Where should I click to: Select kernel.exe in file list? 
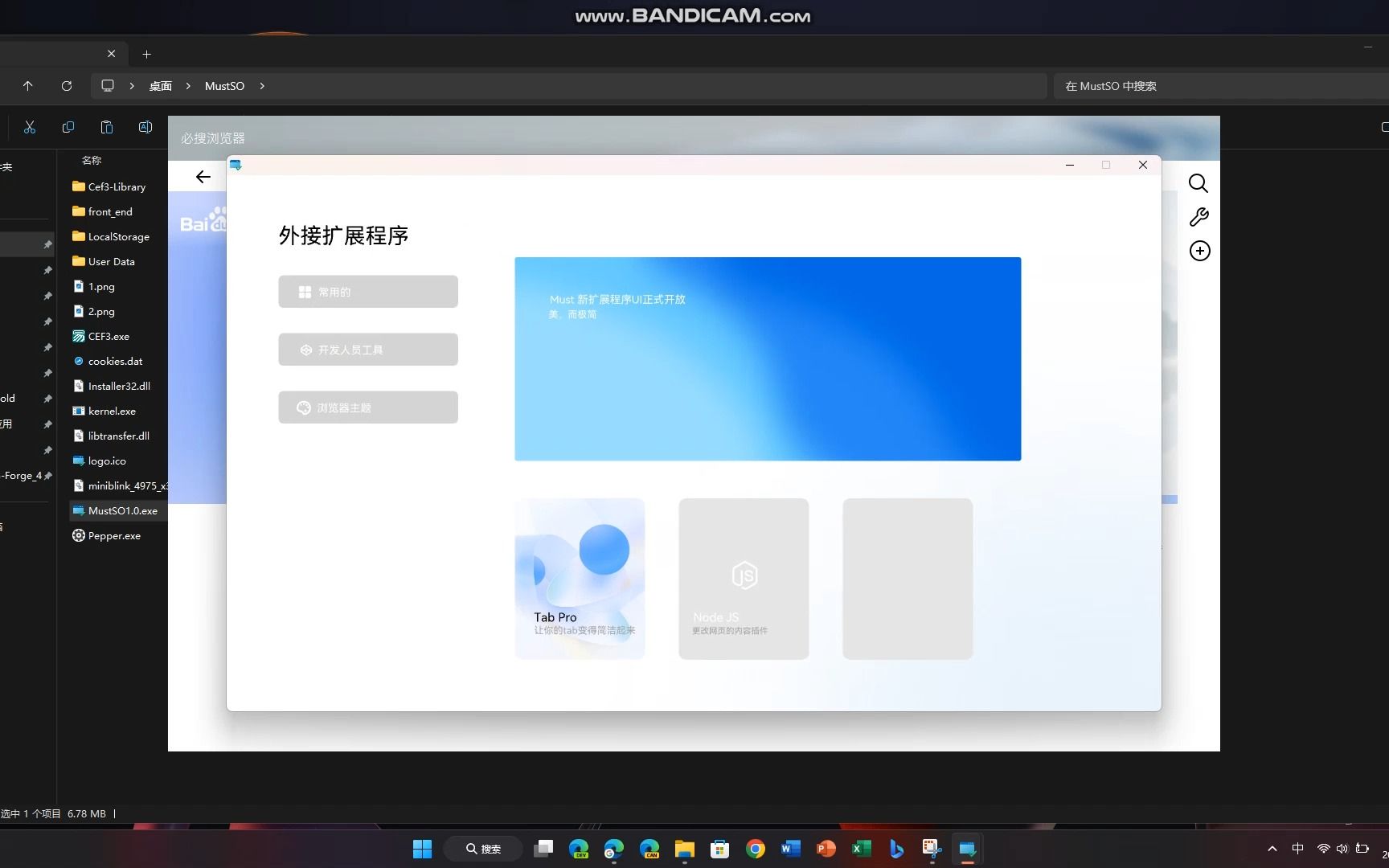coord(104,411)
